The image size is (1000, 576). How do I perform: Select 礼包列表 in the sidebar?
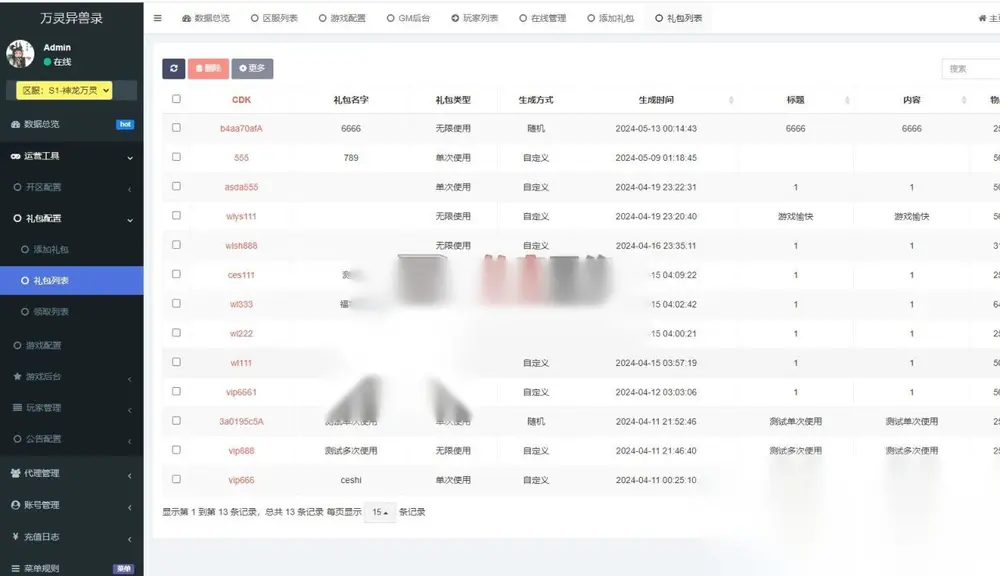[71, 281]
